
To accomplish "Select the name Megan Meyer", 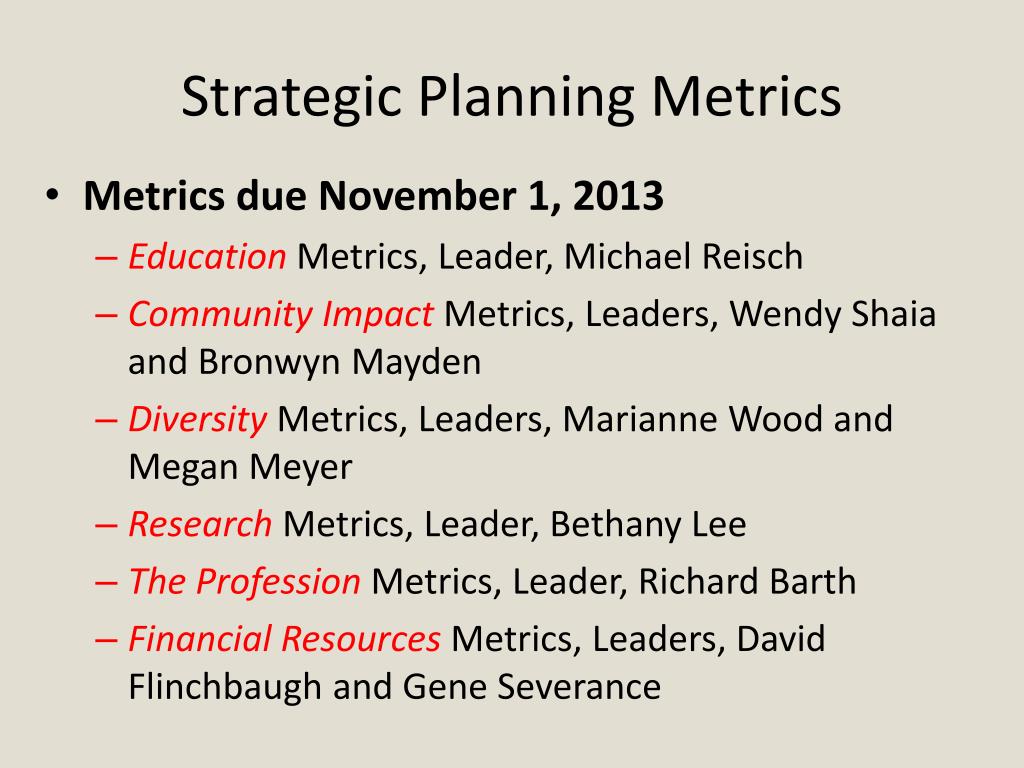I will pos(240,468).
